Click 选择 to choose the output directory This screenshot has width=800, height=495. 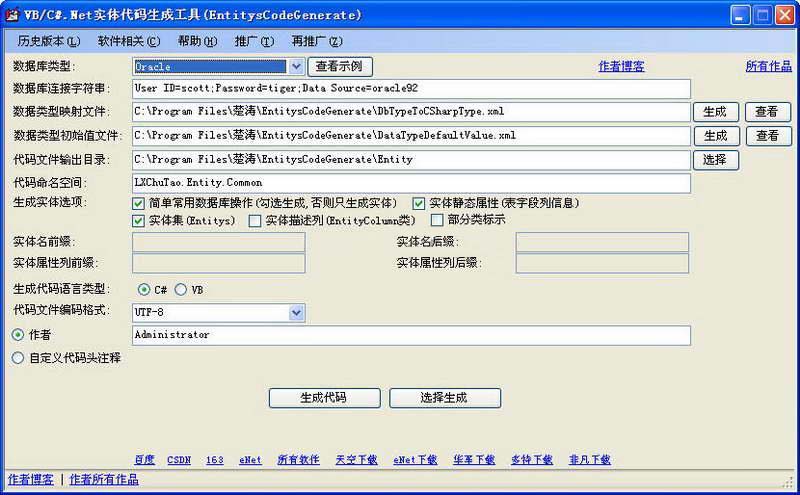click(715, 159)
